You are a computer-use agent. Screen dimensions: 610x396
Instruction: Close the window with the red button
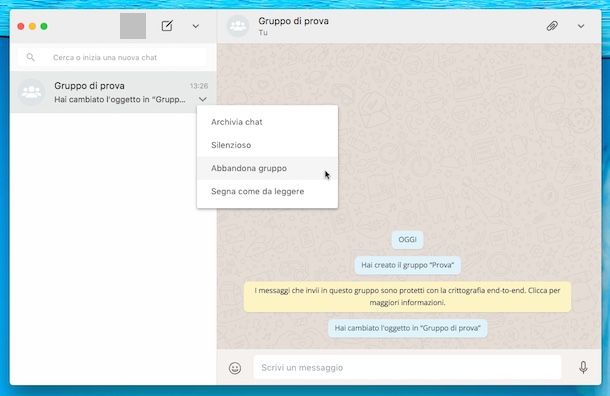(21, 26)
